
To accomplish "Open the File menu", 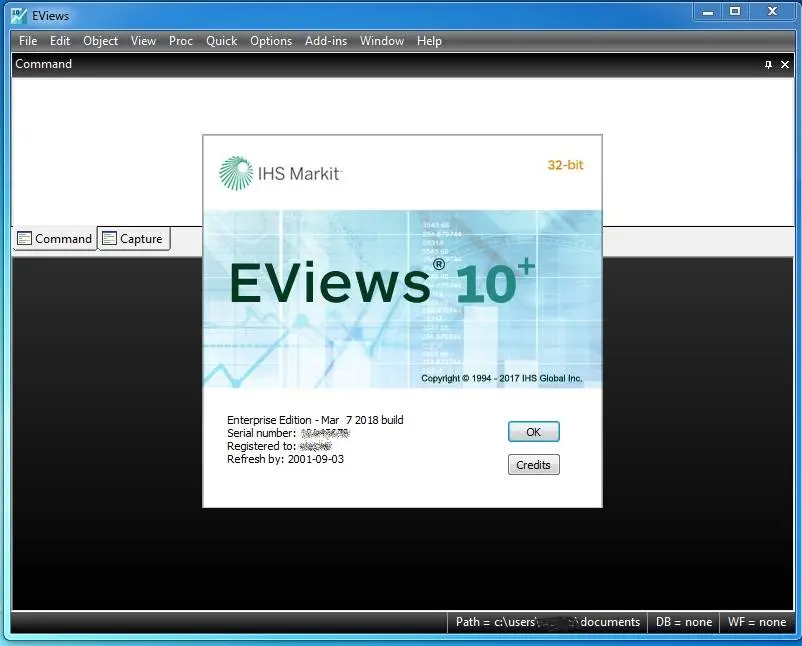I will 28,41.
